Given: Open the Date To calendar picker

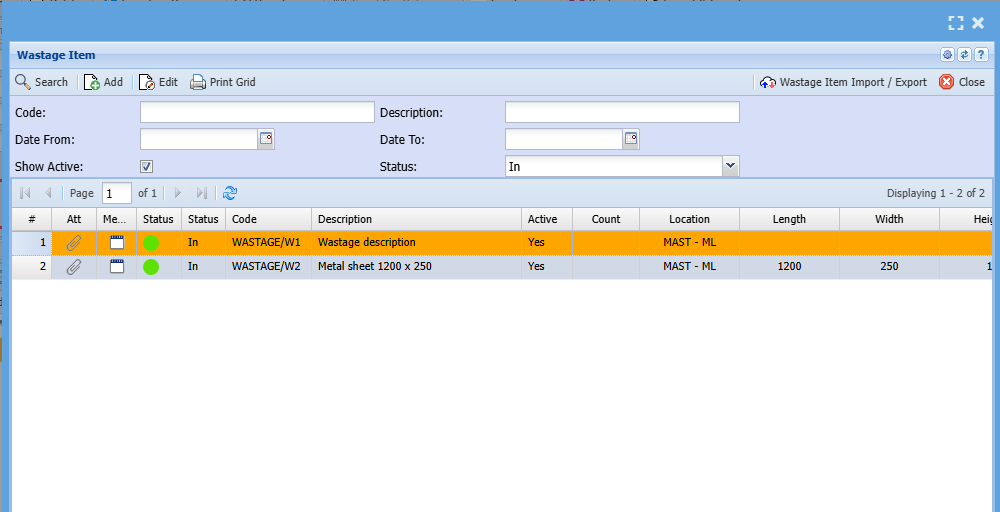Looking at the screenshot, I should pyautogui.click(x=631, y=139).
